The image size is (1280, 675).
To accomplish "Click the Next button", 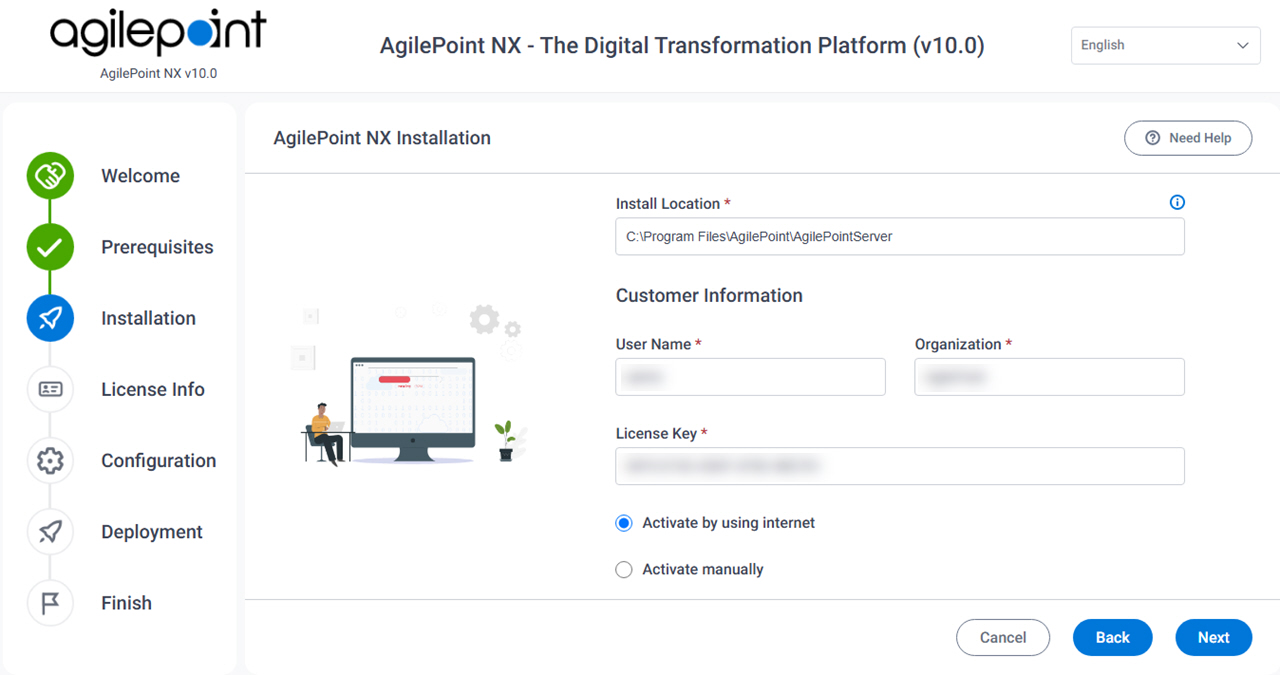I will pos(1214,637).
